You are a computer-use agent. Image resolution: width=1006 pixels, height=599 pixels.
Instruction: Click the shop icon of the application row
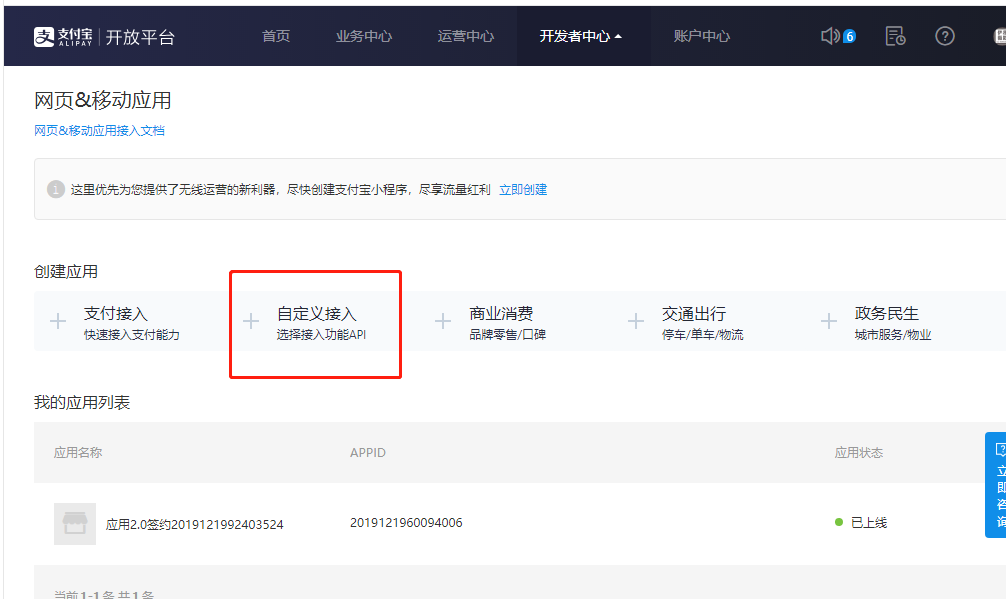75,523
